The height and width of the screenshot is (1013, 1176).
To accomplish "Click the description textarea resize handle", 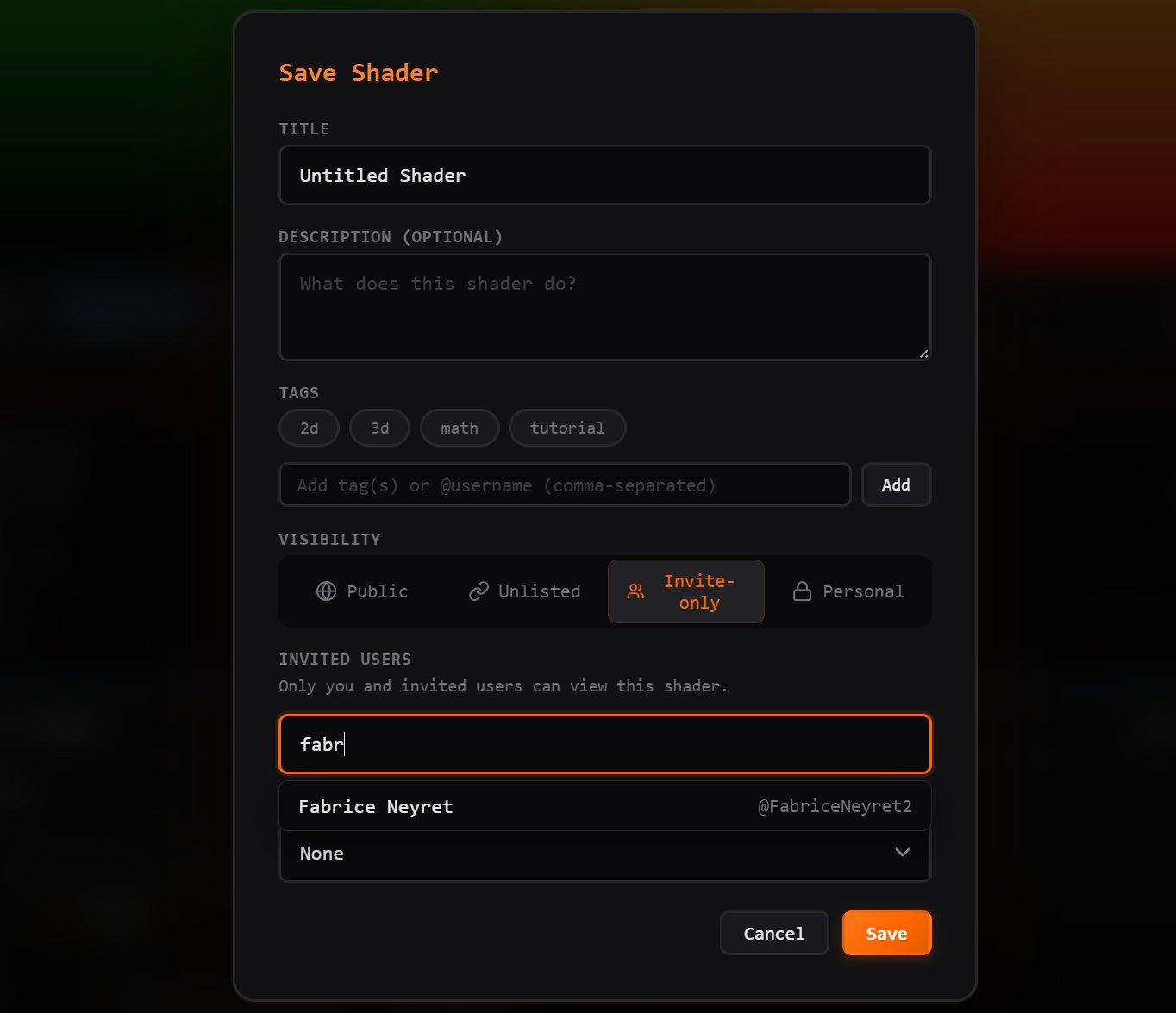I will tap(923, 353).
